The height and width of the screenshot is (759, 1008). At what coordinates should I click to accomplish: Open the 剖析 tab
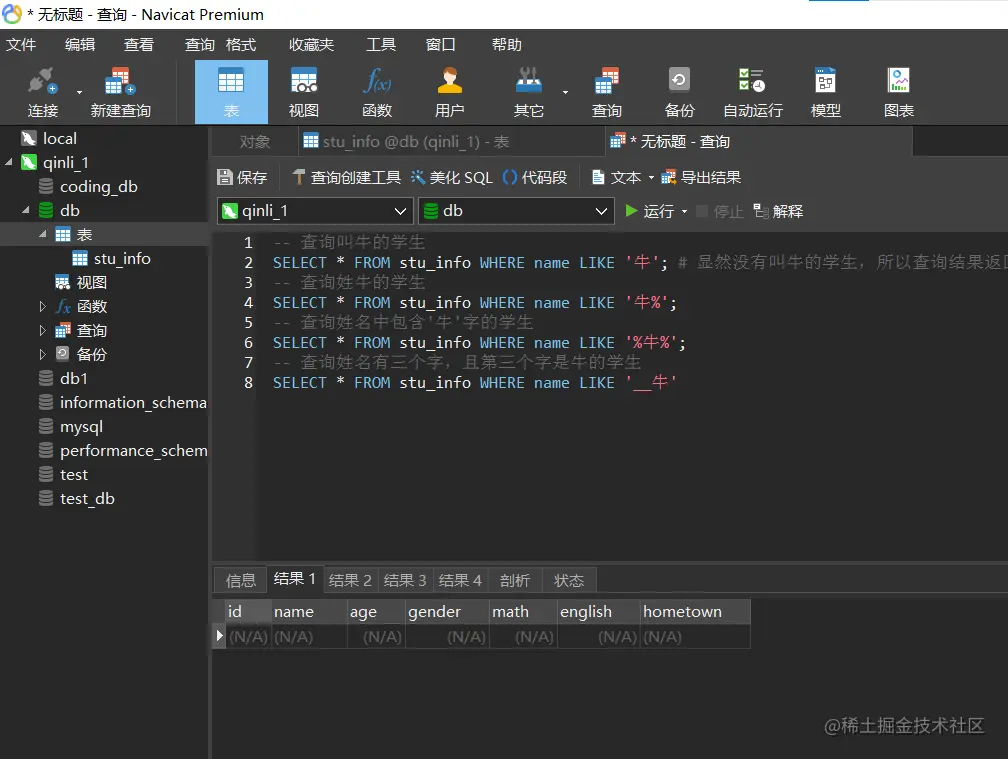[515, 580]
